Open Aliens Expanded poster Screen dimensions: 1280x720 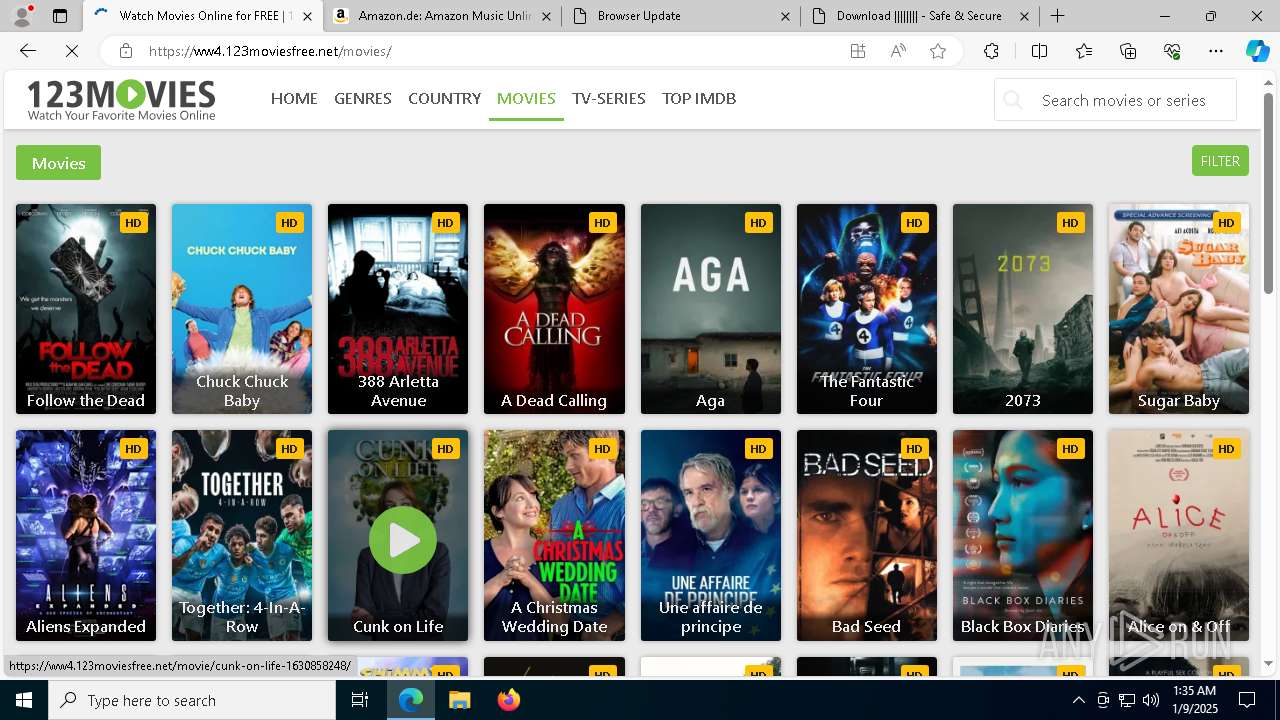click(86, 535)
